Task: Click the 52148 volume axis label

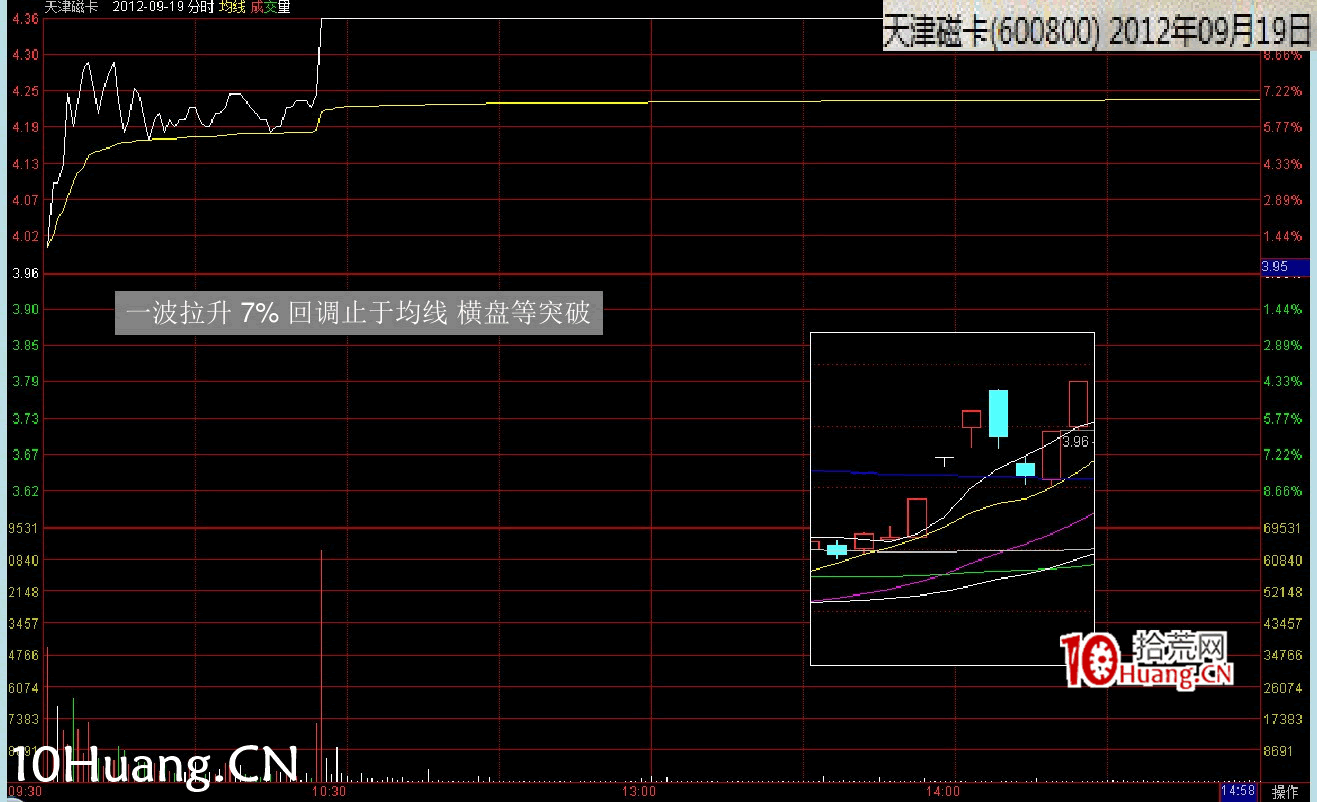Action: pos(1282,592)
